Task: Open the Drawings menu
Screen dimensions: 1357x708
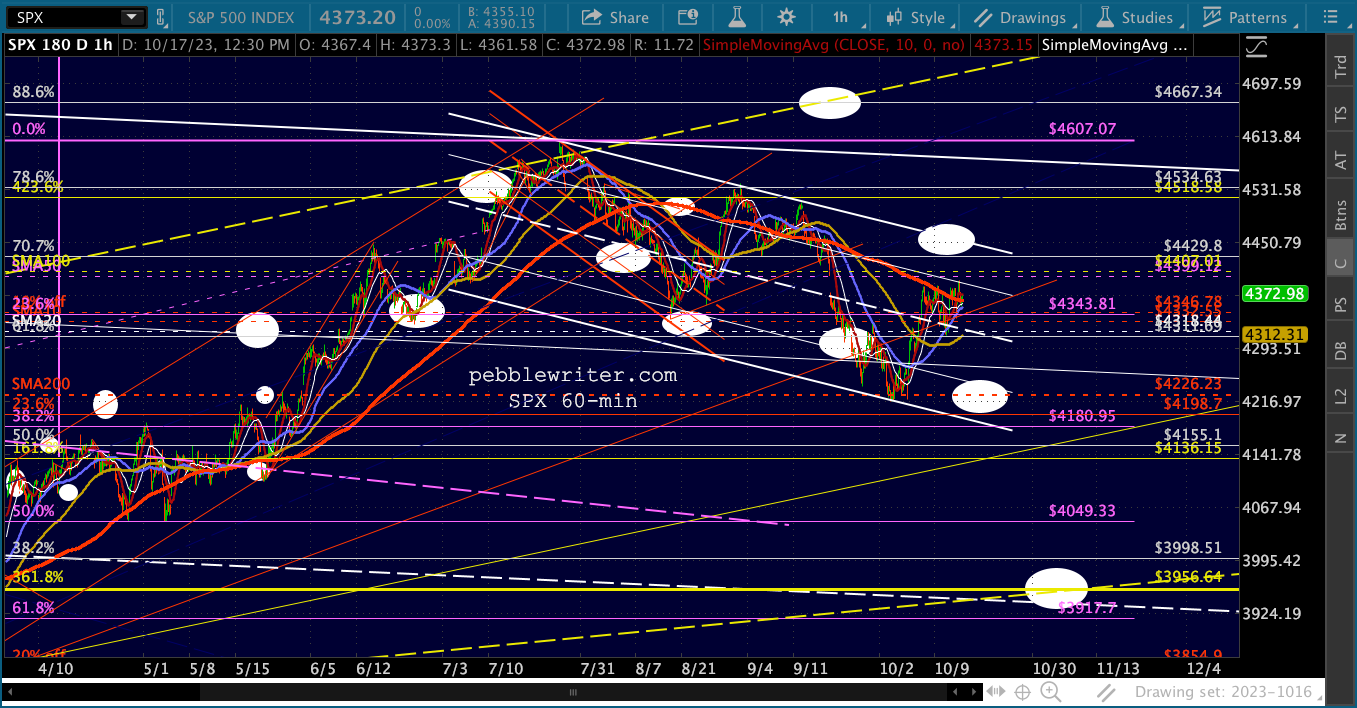Action: click(x=1020, y=17)
